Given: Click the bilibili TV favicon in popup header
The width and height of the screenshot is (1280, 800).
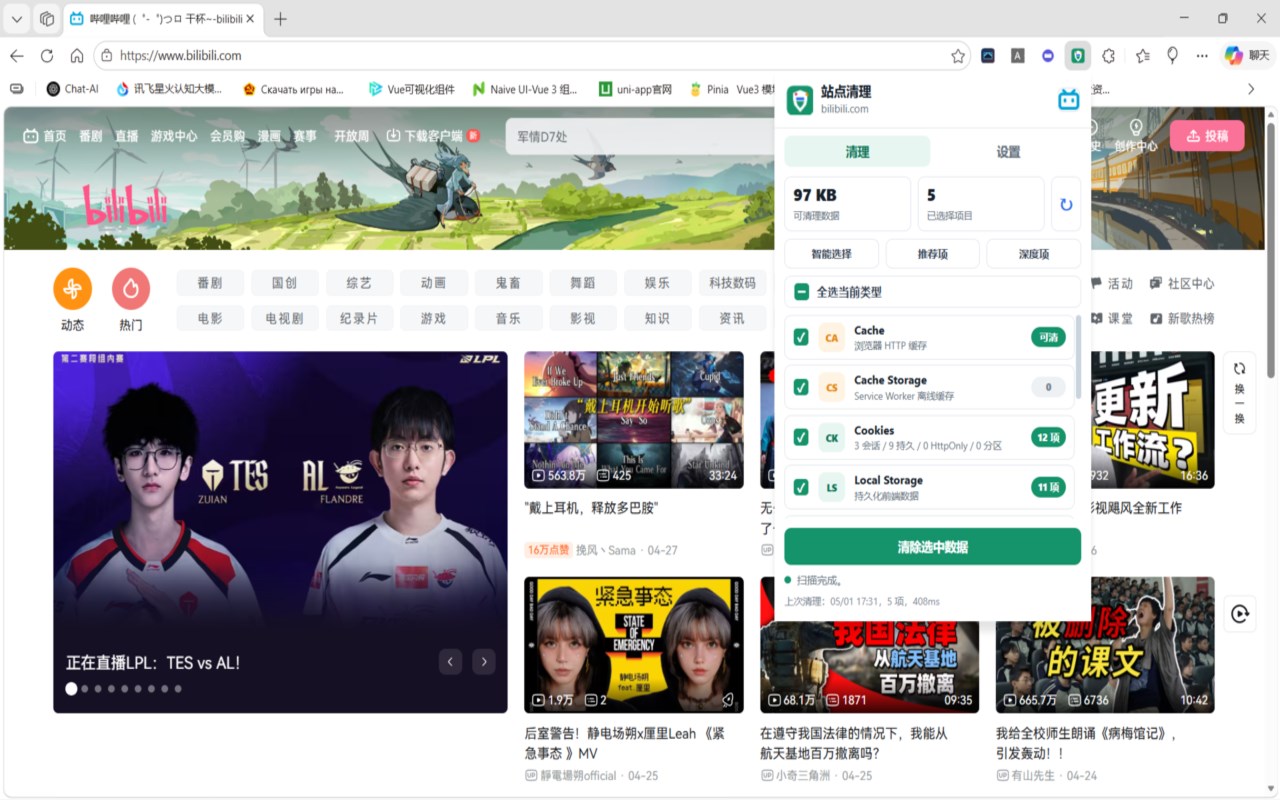Looking at the screenshot, I should tap(1069, 99).
